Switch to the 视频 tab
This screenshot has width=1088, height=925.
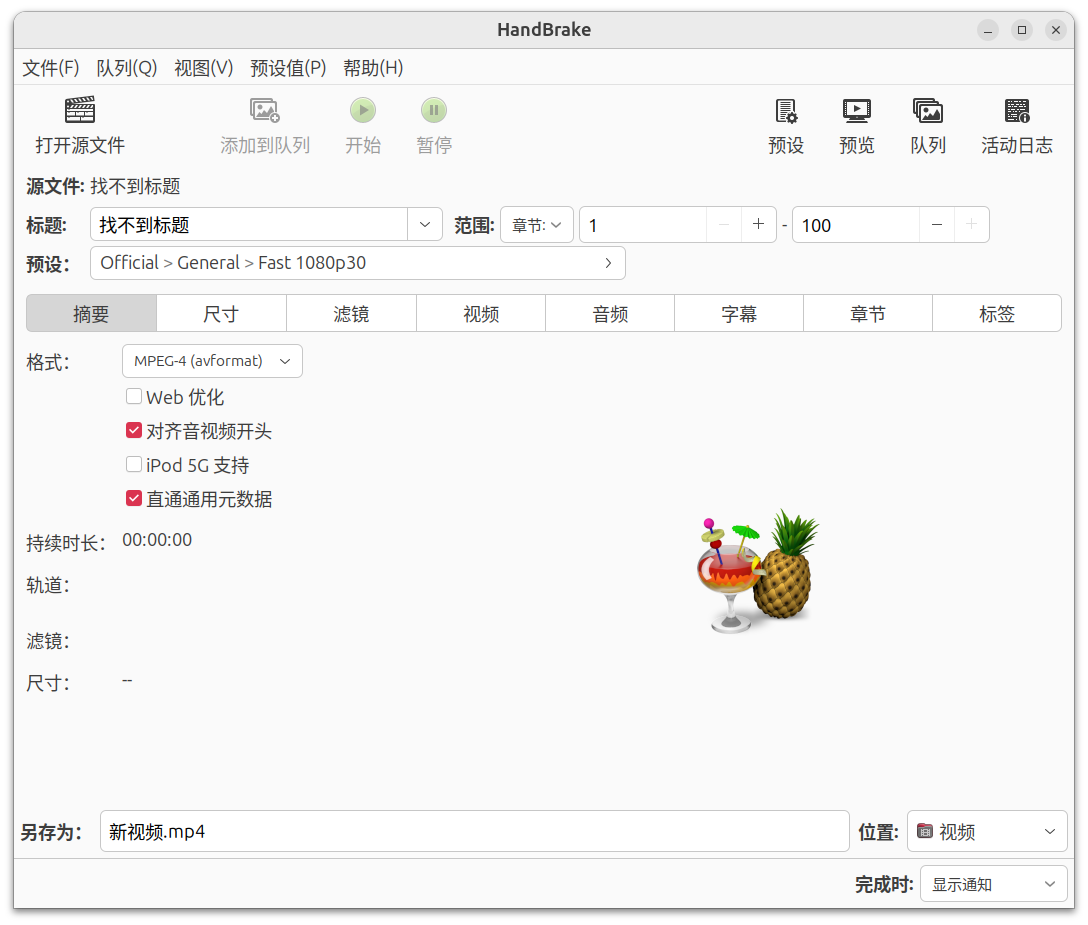pyautogui.click(x=481, y=314)
